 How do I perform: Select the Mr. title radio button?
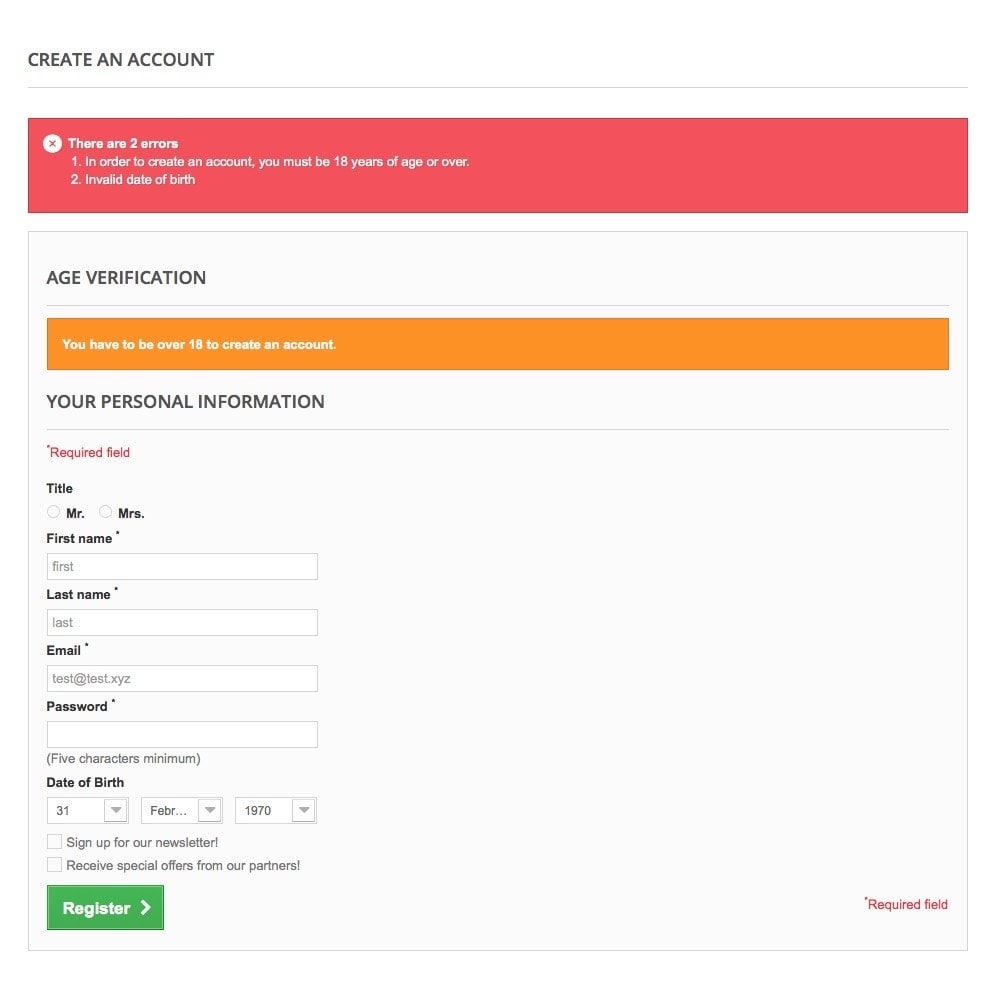[x=54, y=511]
